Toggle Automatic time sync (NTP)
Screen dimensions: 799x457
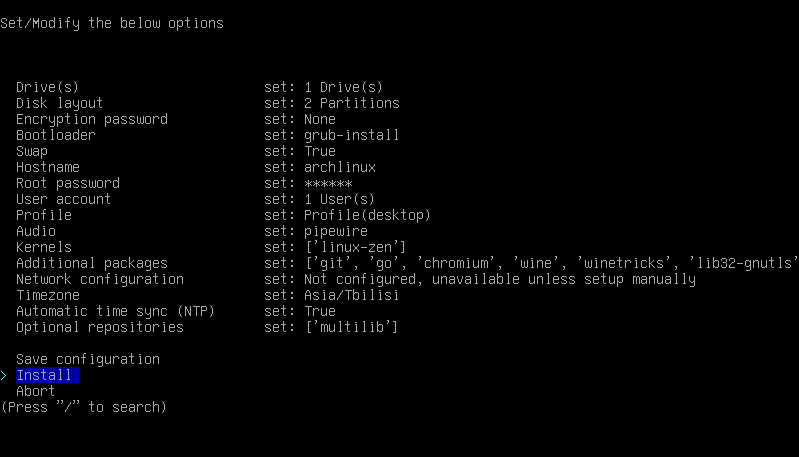[115, 311]
